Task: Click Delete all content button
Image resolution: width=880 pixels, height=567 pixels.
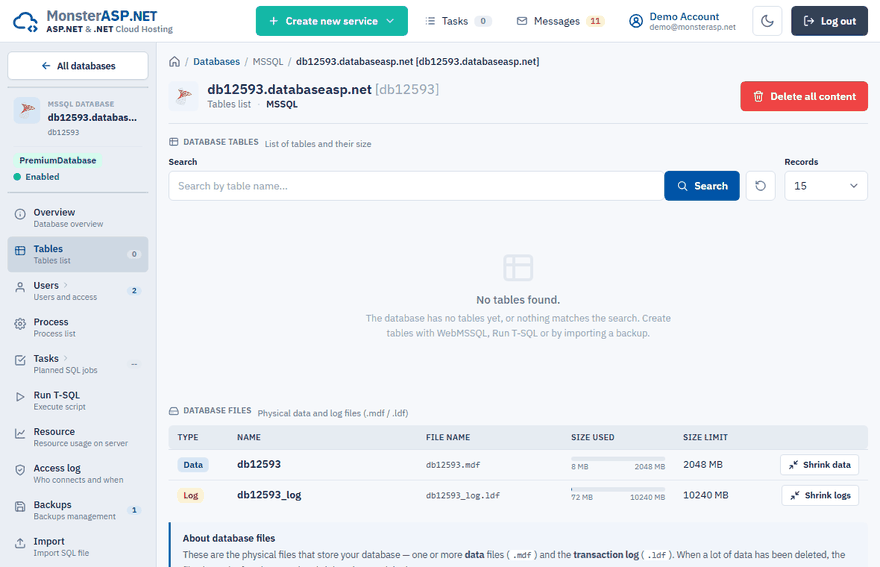Action: [x=804, y=96]
